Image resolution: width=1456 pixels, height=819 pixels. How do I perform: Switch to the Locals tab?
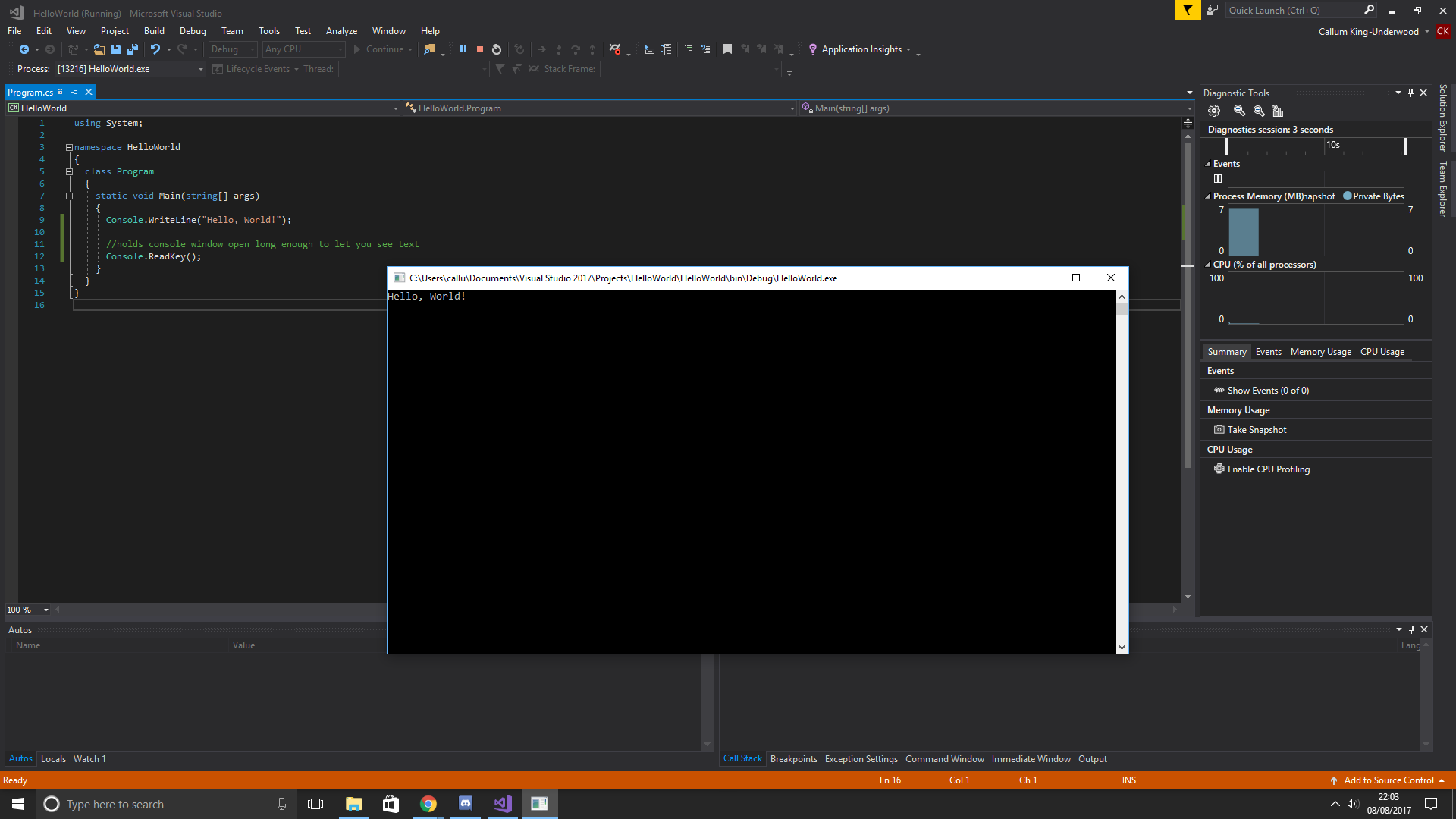click(x=53, y=759)
